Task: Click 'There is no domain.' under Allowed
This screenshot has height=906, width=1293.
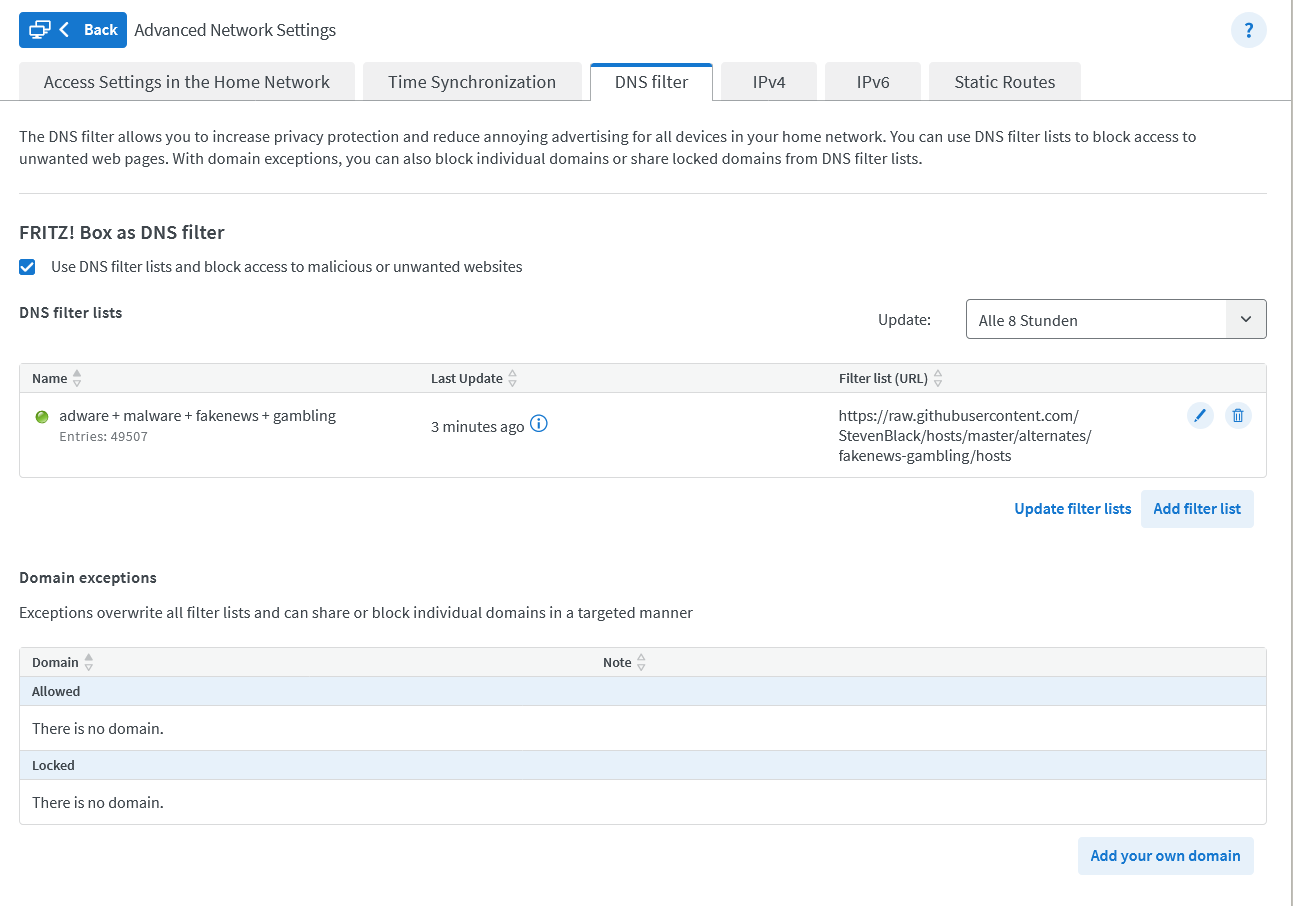Action: pos(98,728)
